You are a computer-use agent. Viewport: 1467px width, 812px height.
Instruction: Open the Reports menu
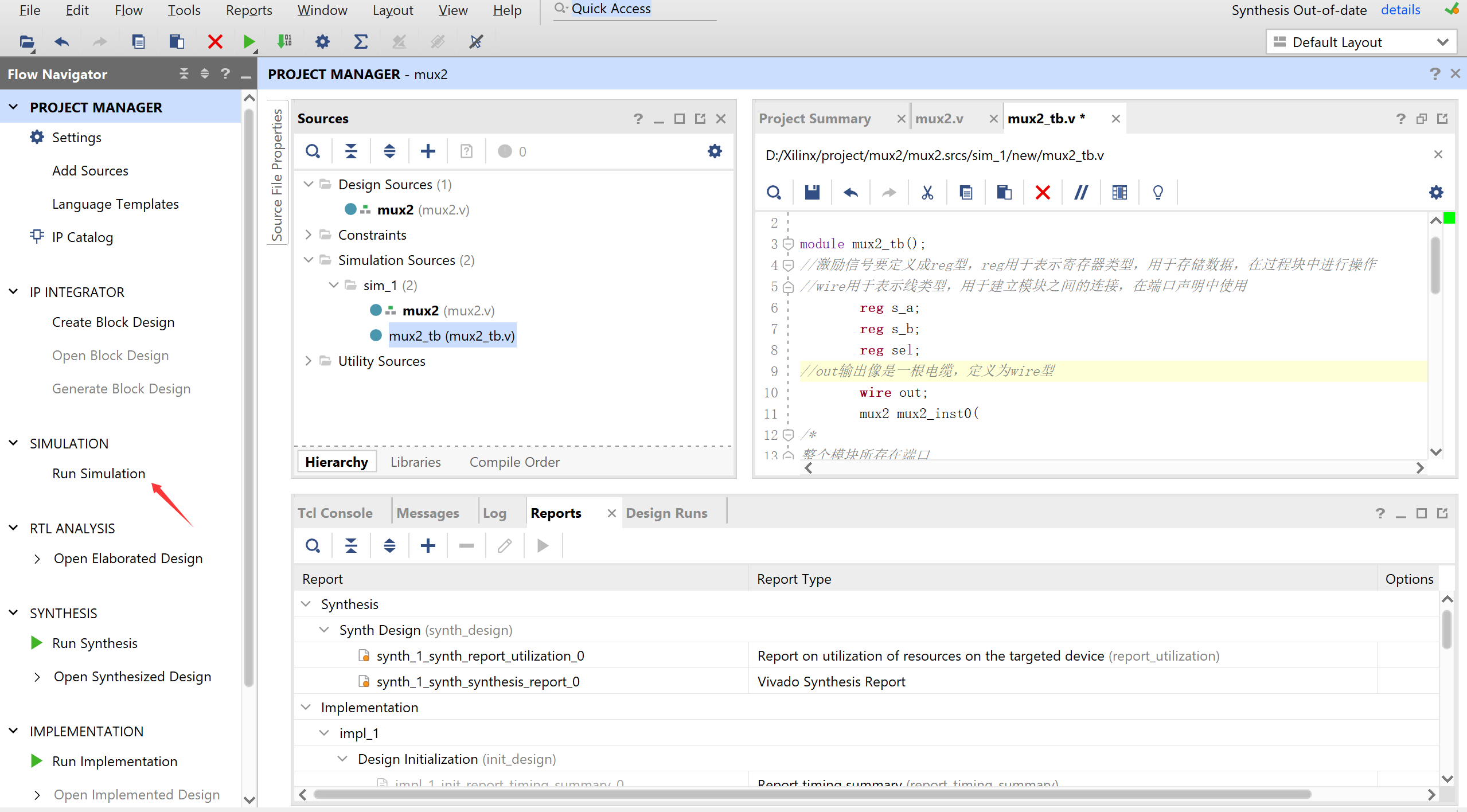click(249, 10)
